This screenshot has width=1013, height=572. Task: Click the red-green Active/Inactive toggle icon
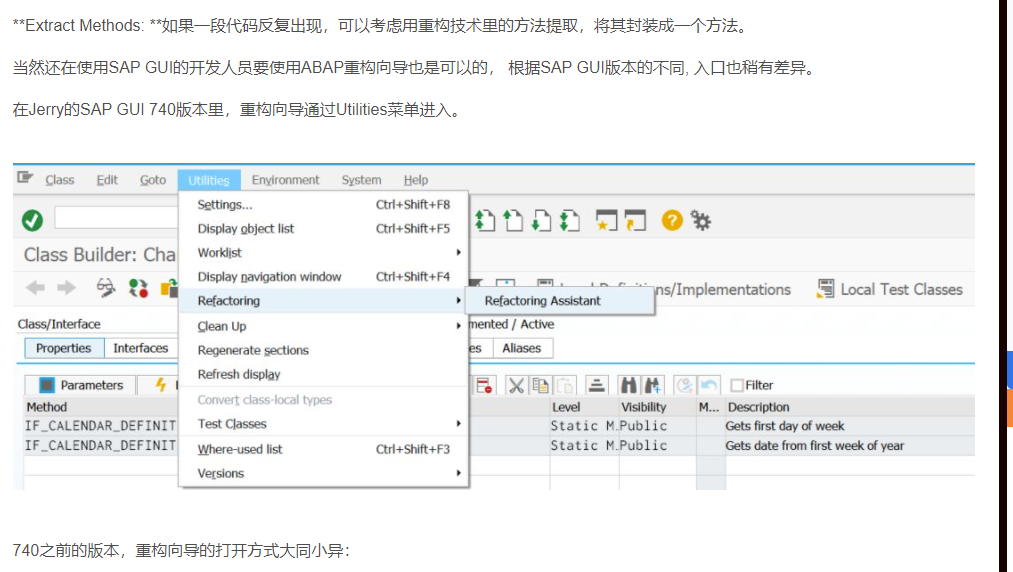click(138, 288)
